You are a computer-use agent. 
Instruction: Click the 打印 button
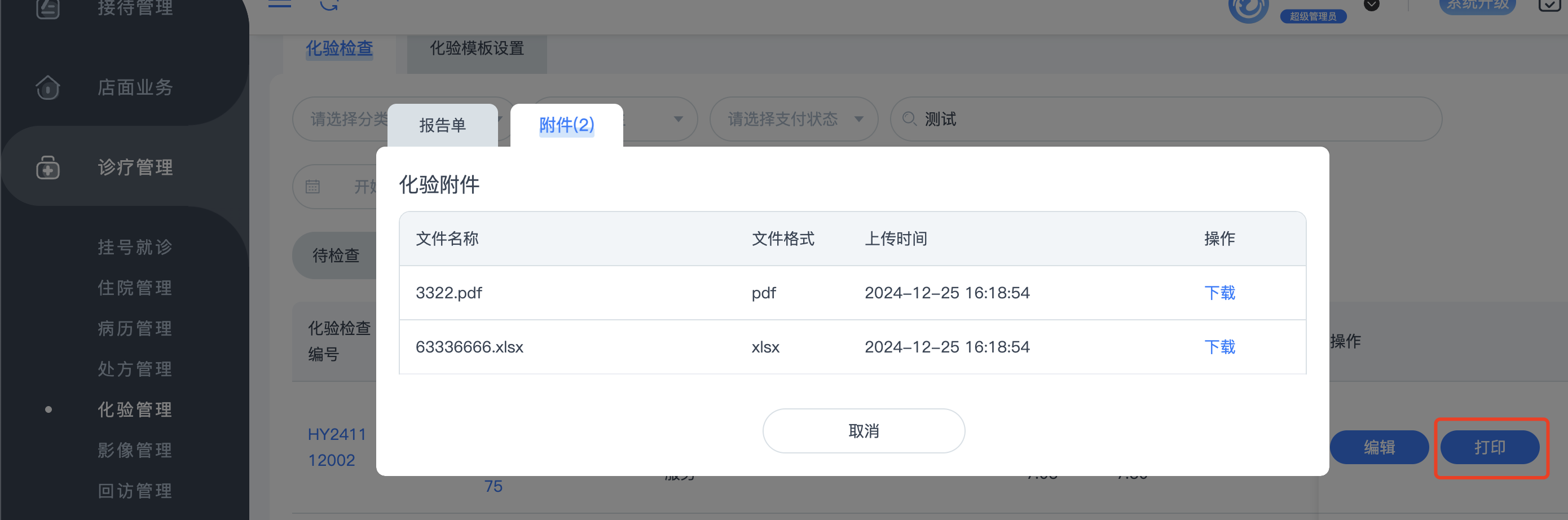click(x=1490, y=448)
